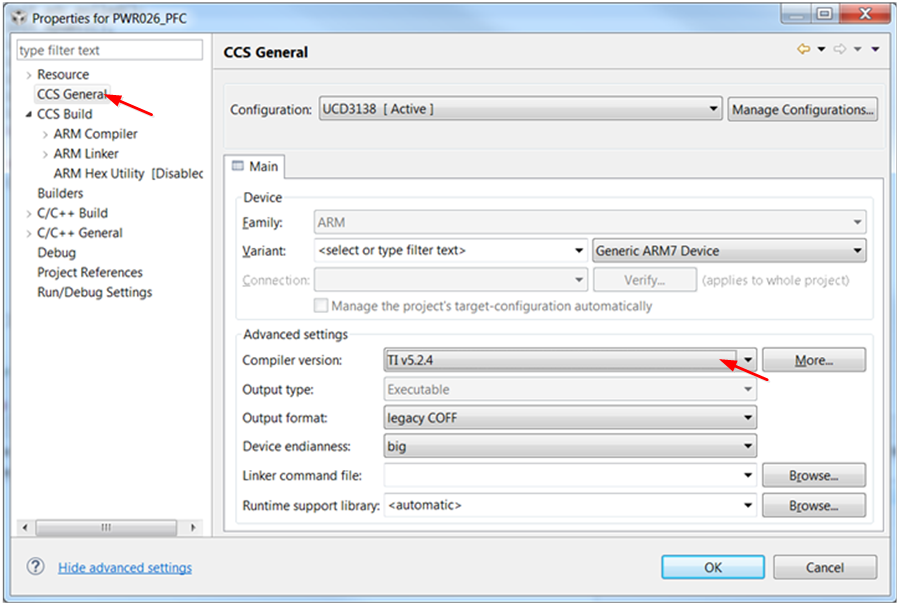
Task: Open the back history dropdown arrow
Action: click(x=821, y=49)
